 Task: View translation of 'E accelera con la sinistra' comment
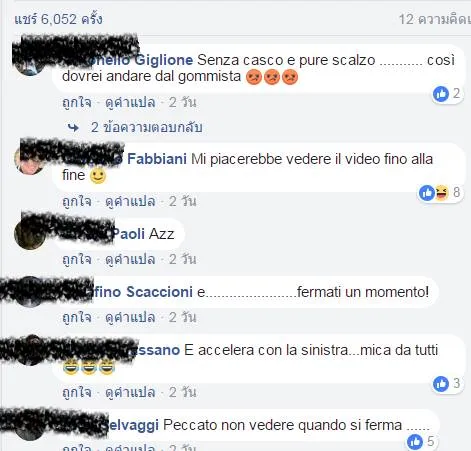(x=130, y=392)
